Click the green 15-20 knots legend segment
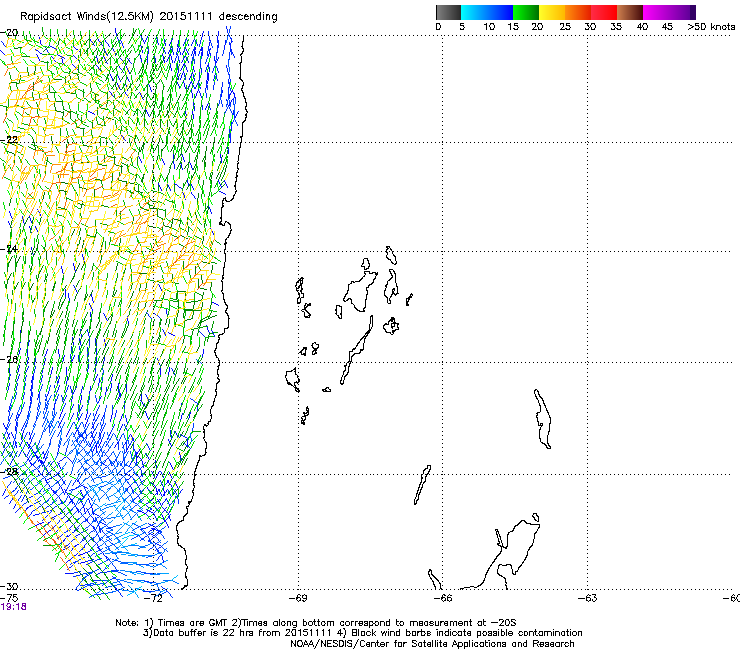Image resolution: width=740 pixels, height=650 pixels. coord(526,12)
